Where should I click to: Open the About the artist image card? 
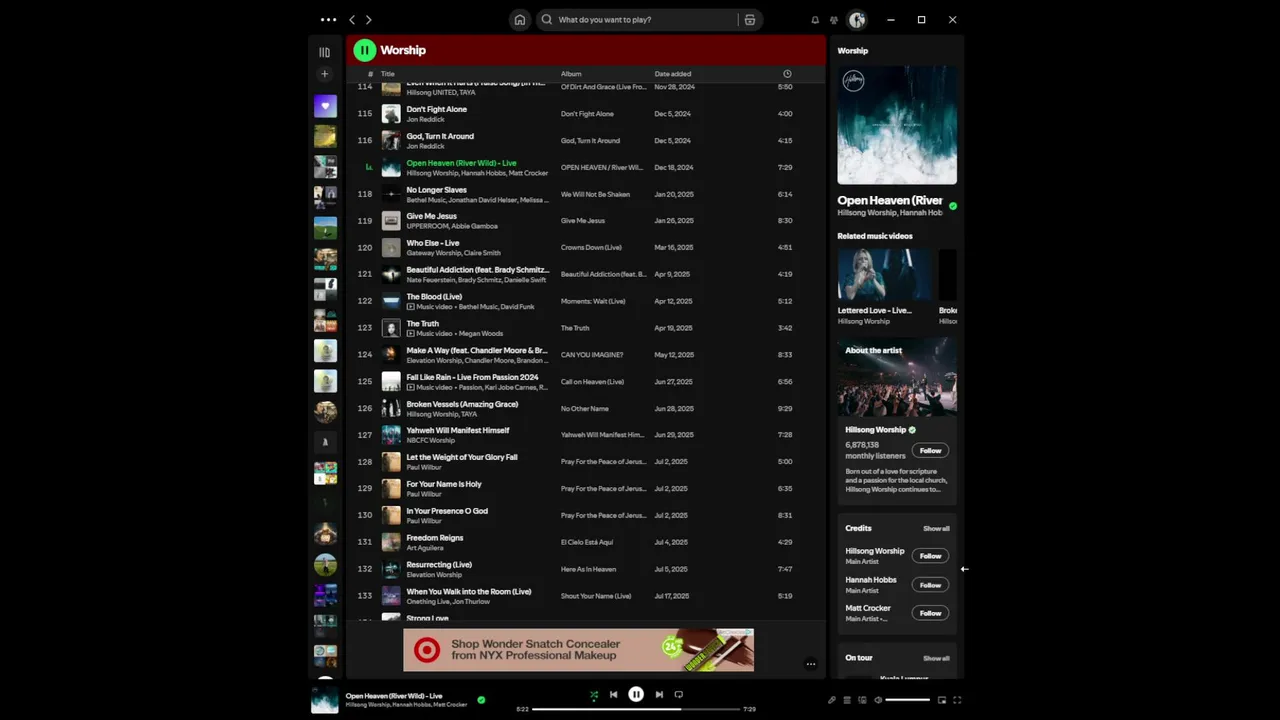tap(897, 377)
